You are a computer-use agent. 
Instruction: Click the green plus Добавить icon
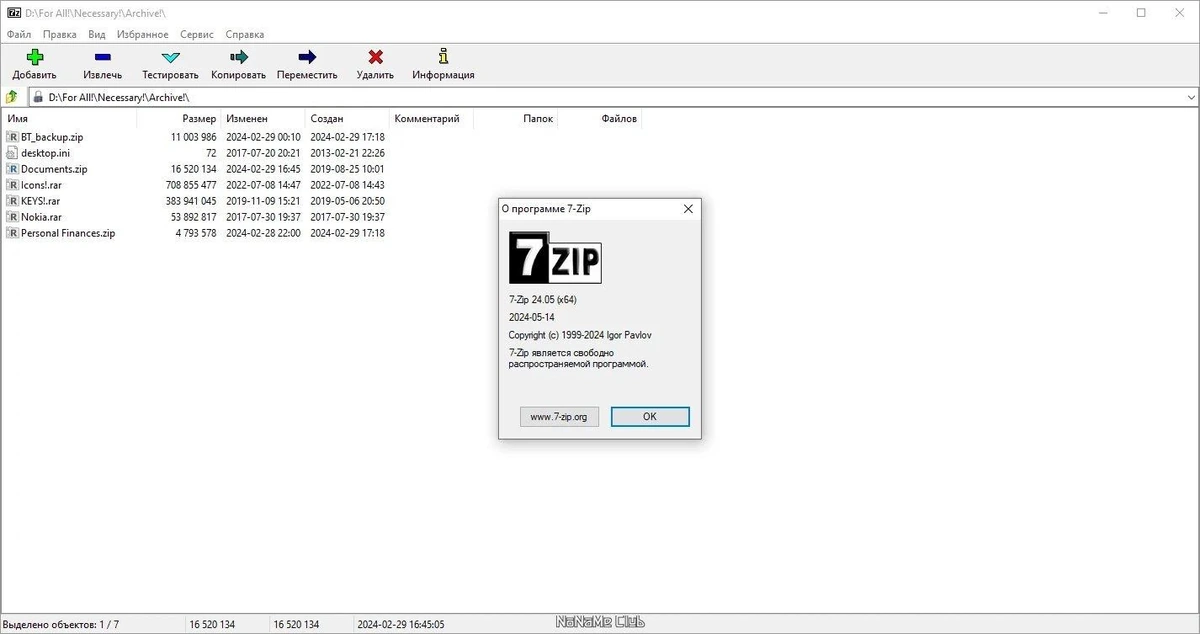(35, 57)
